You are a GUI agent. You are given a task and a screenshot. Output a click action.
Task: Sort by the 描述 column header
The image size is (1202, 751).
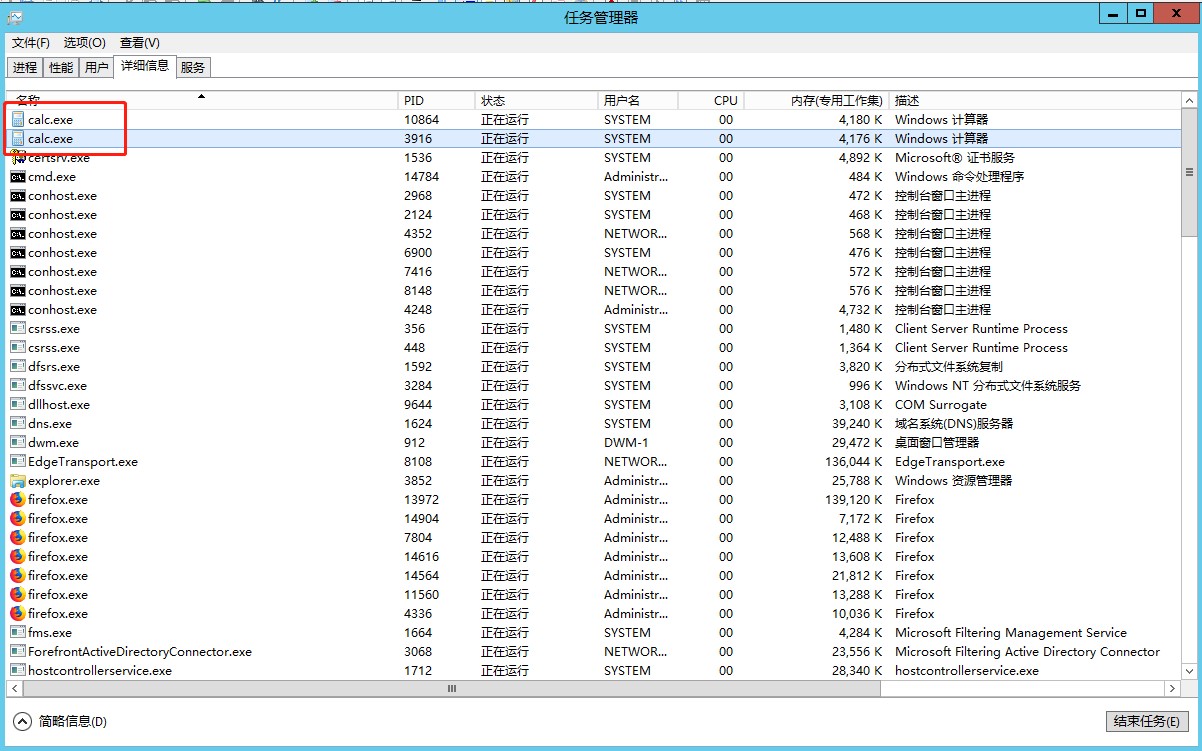(x=1034, y=100)
